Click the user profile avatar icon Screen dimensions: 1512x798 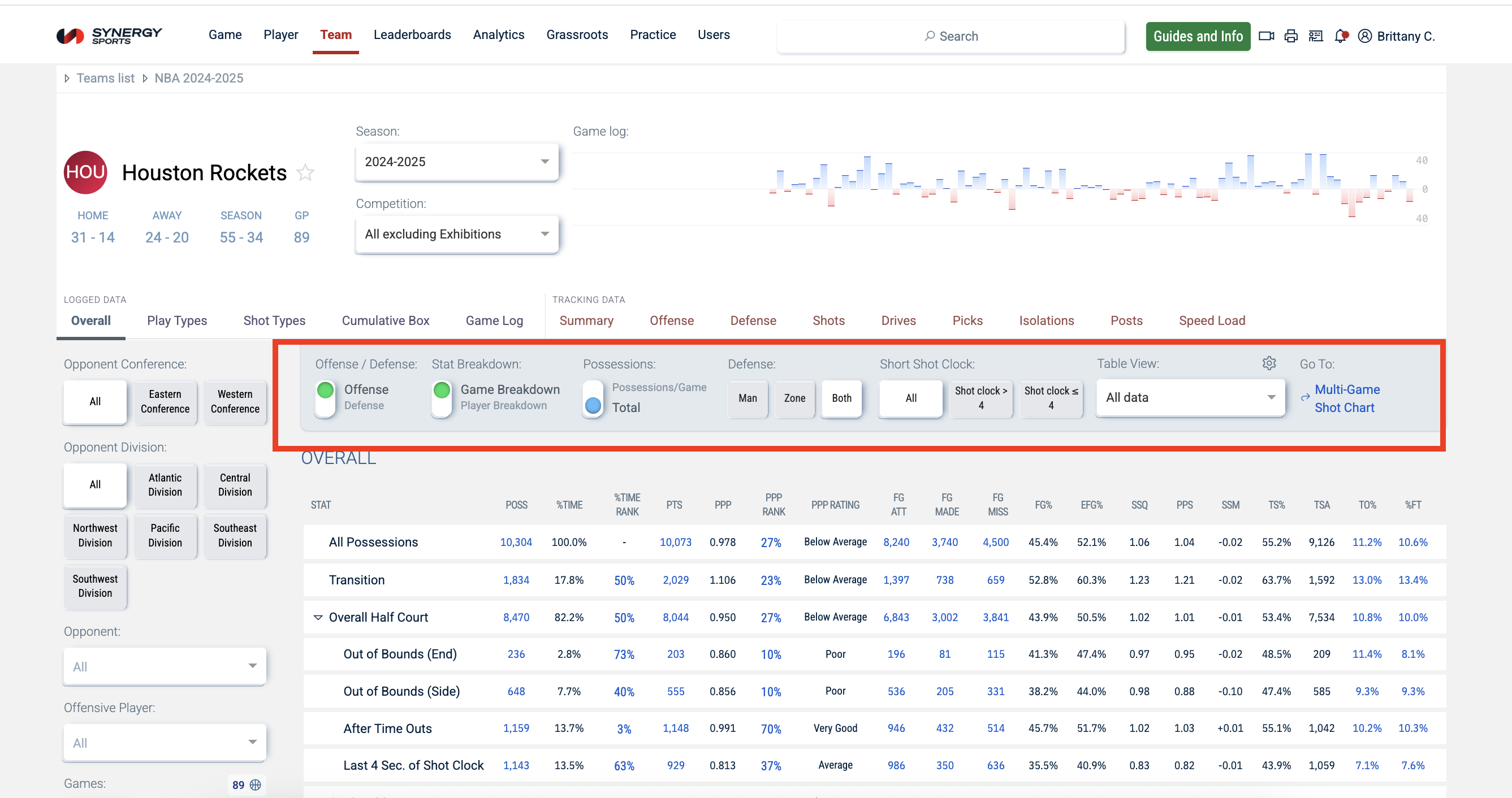1364,36
